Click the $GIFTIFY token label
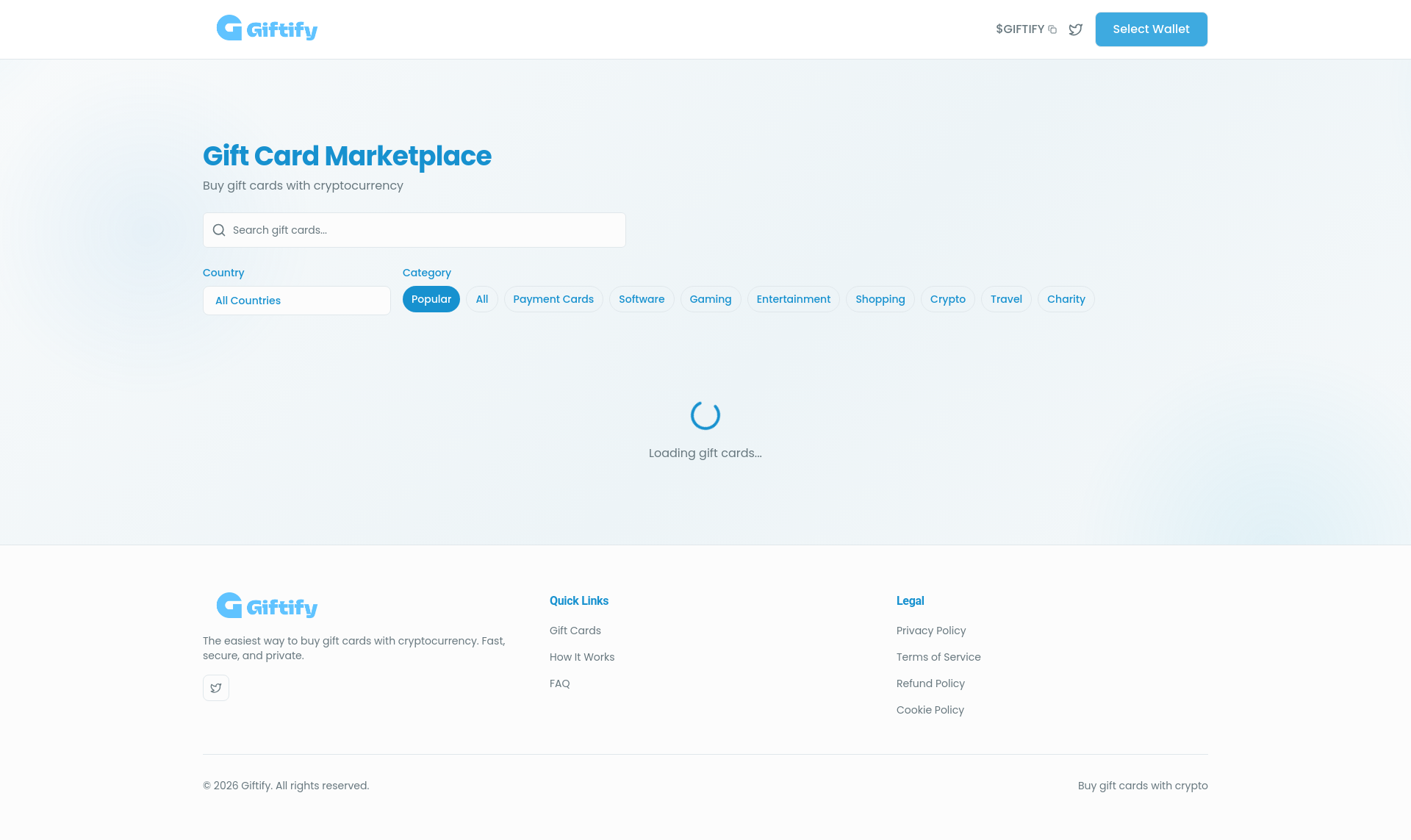Image resolution: width=1411 pixels, height=840 pixels. [1020, 29]
